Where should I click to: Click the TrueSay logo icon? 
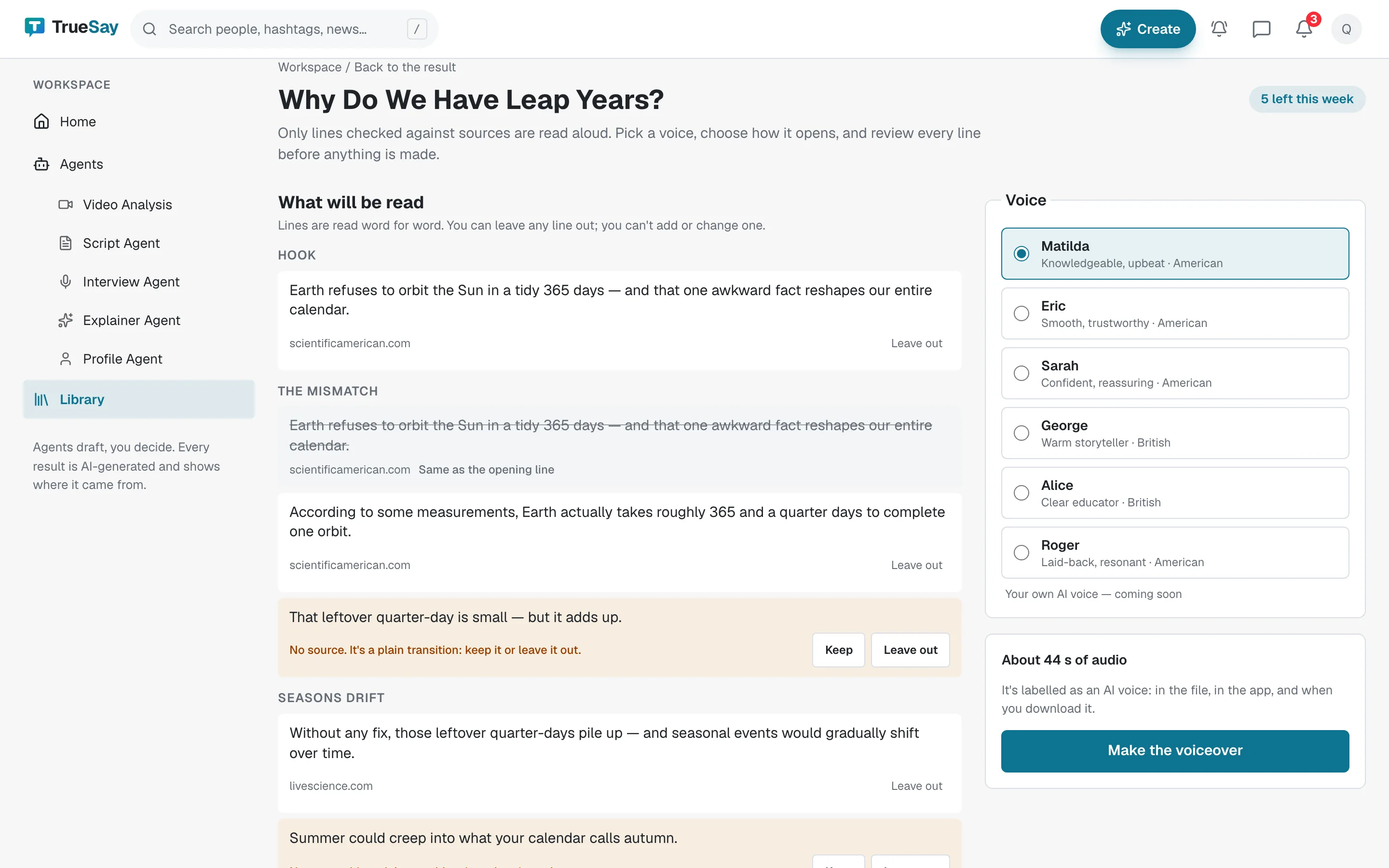(34, 27)
